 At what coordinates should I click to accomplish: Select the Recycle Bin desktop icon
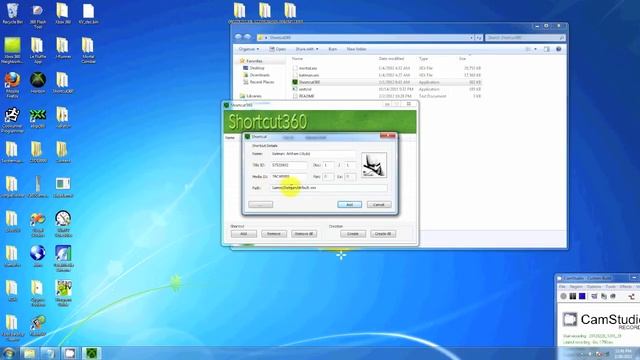[12, 13]
